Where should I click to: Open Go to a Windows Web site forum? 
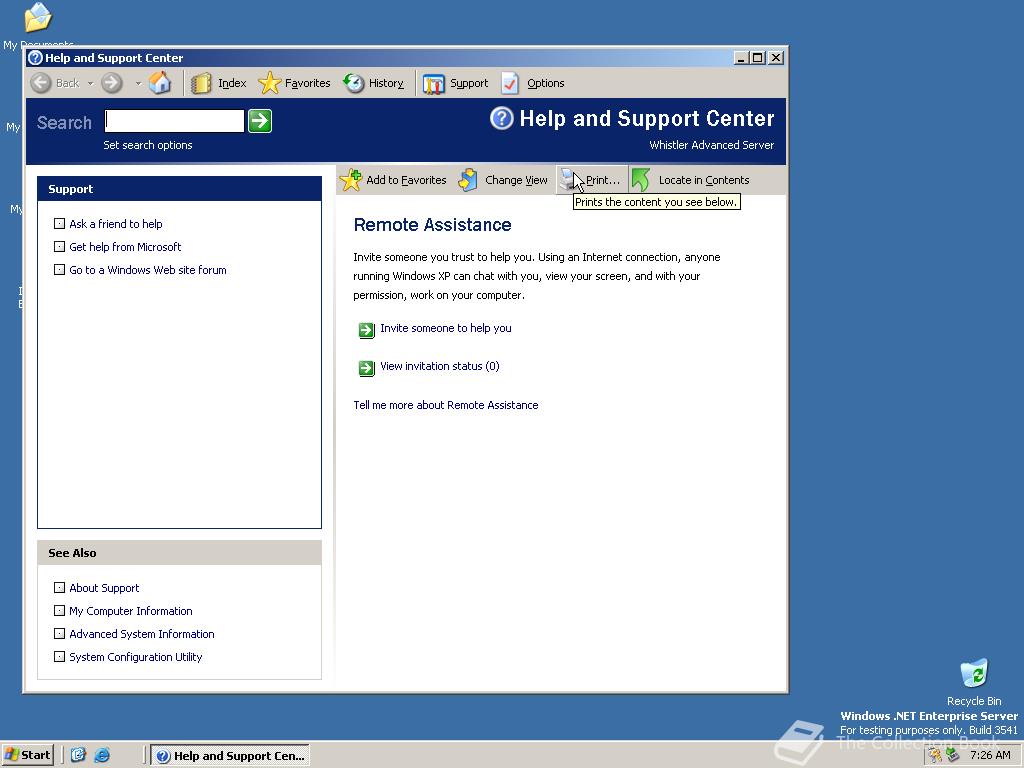click(x=148, y=270)
